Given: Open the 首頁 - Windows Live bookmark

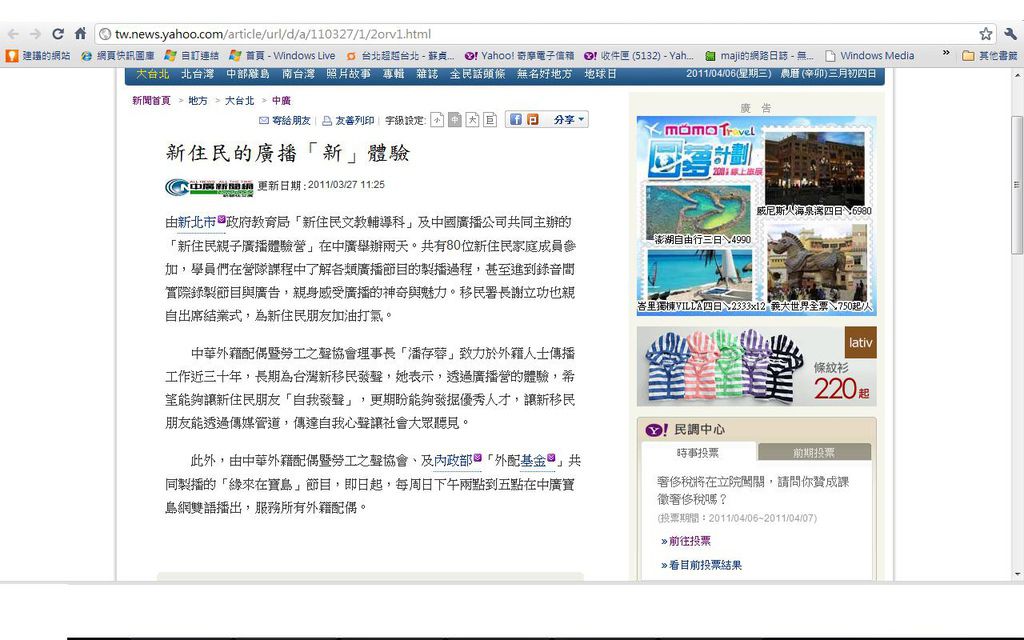Looking at the screenshot, I should point(282,56).
